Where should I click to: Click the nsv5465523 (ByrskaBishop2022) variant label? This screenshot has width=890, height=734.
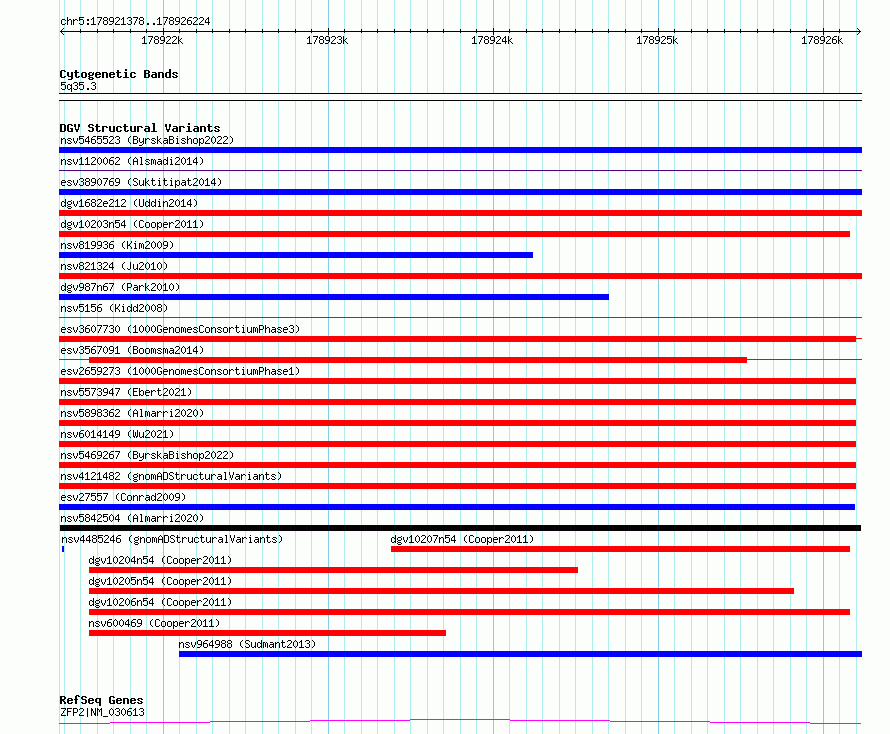(147, 140)
